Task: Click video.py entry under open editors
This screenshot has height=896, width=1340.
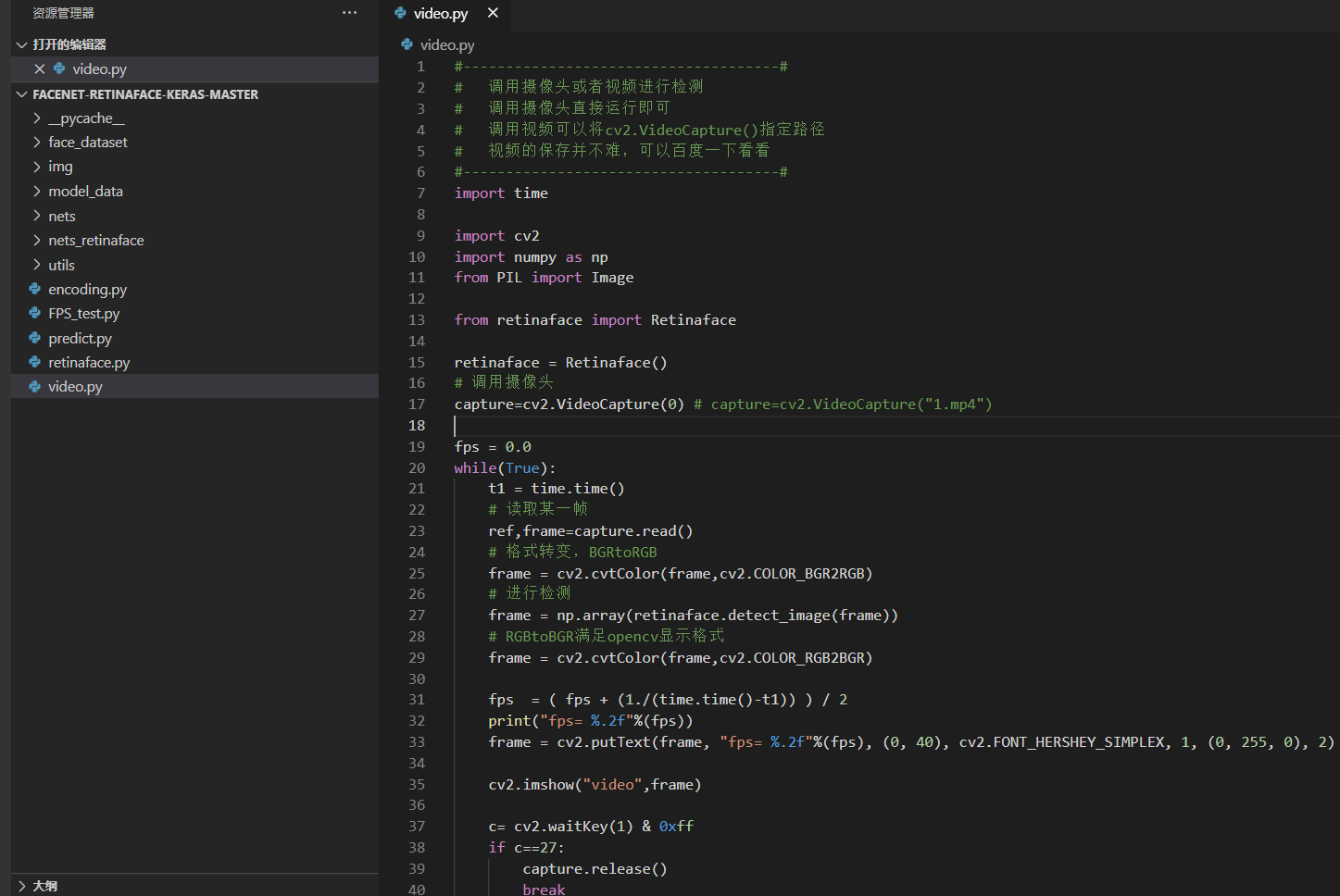Action: tap(194, 68)
